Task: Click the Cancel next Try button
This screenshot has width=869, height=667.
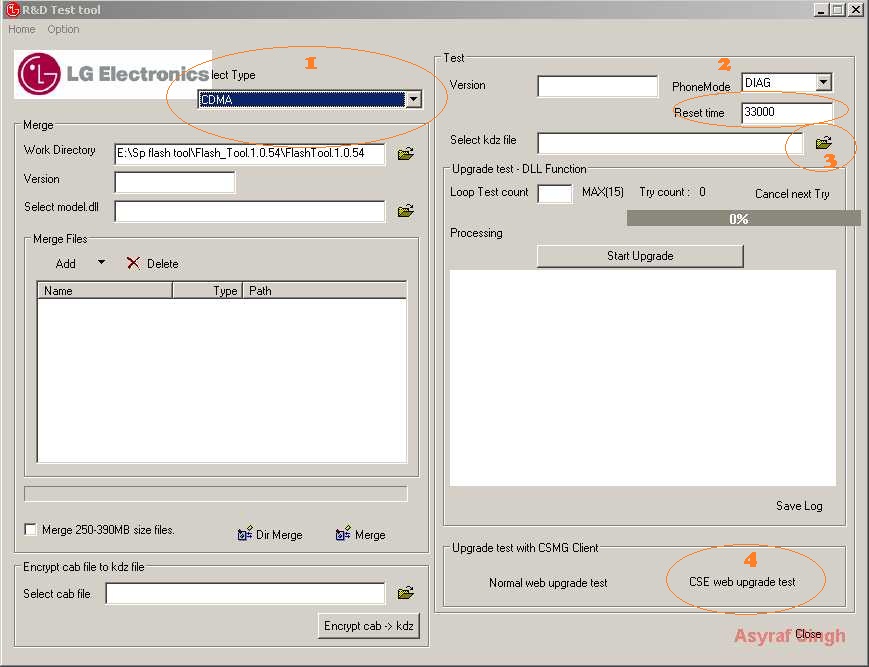Action: click(x=792, y=194)
